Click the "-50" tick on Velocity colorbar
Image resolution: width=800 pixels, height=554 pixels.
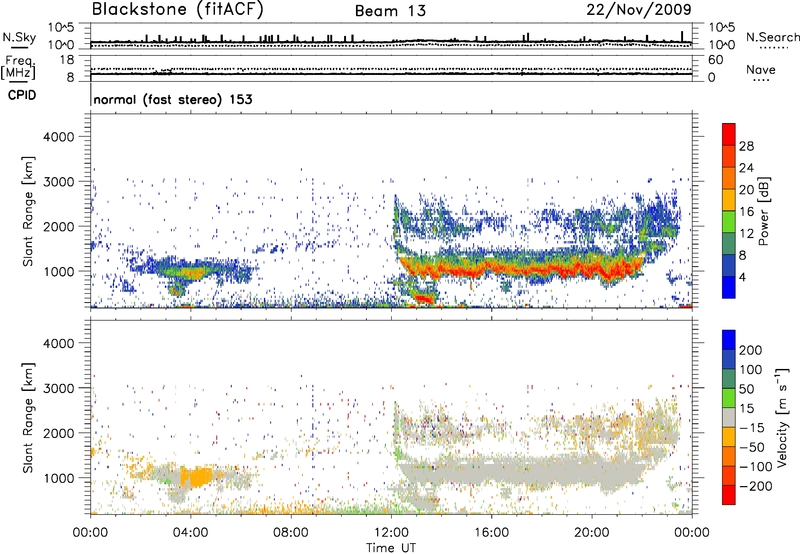752,447
